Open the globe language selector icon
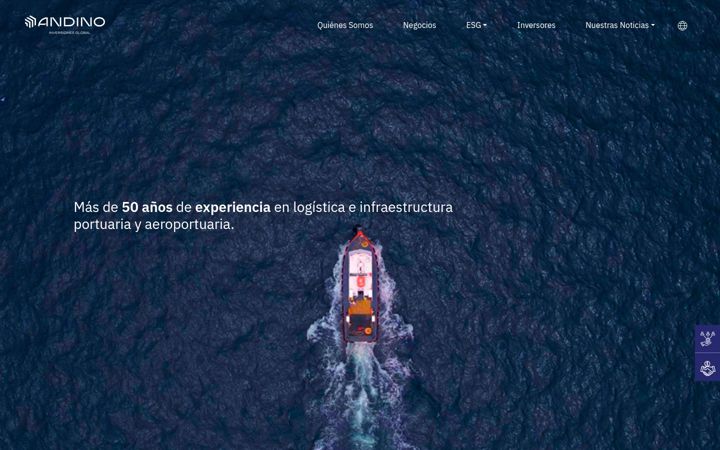 (682, 26)
